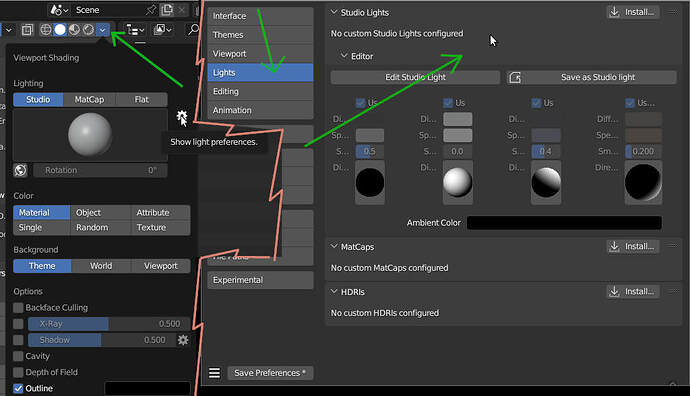
Task: Toggle X-ray view icon in header
Action: point(27,30)
